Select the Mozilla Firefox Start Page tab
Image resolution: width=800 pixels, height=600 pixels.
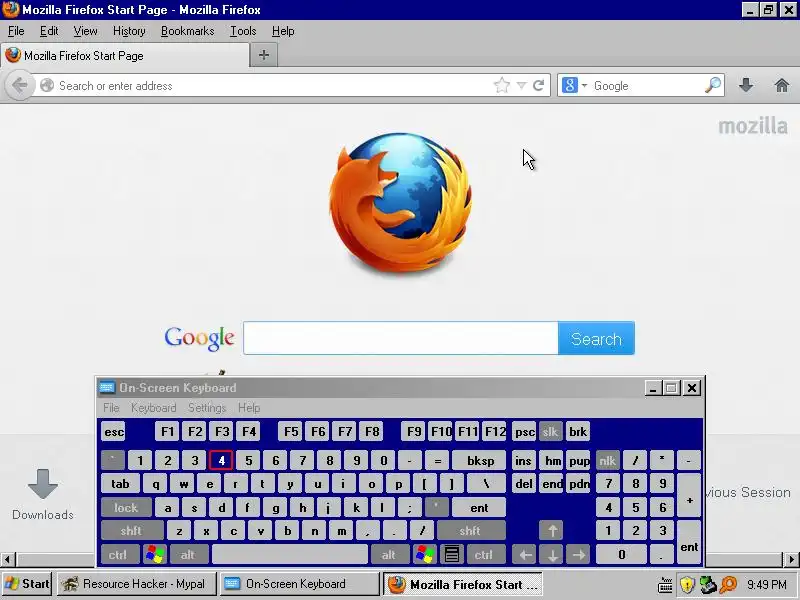coord(125,56)
